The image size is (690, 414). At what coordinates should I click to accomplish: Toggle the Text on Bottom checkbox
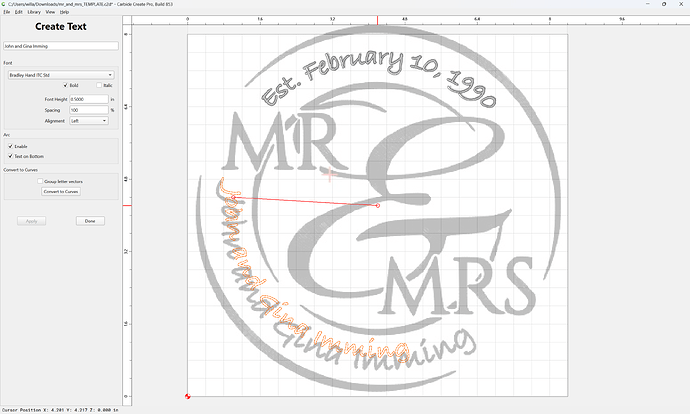11,156
